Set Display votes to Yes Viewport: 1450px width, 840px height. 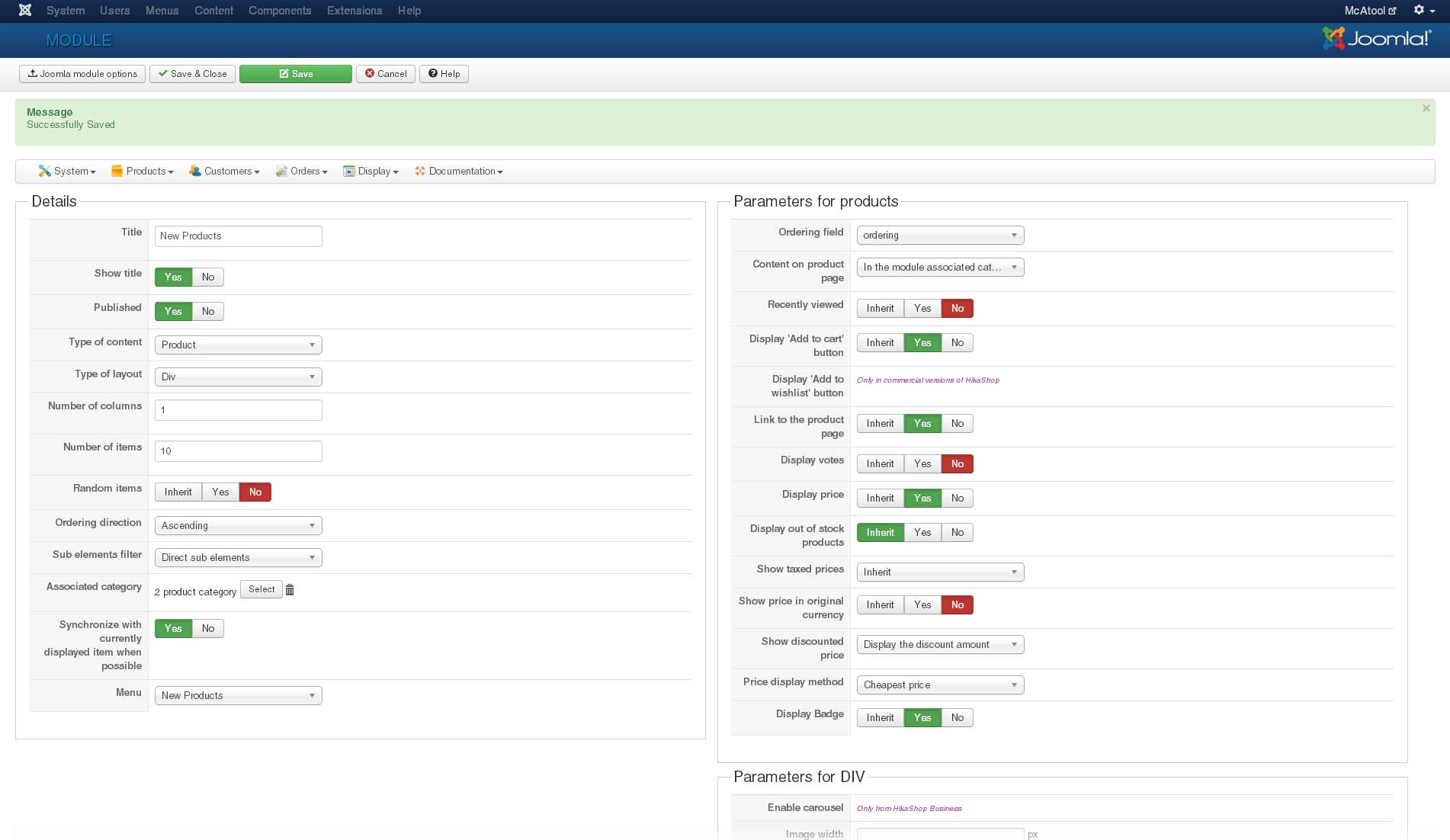[x=922, y=463]
